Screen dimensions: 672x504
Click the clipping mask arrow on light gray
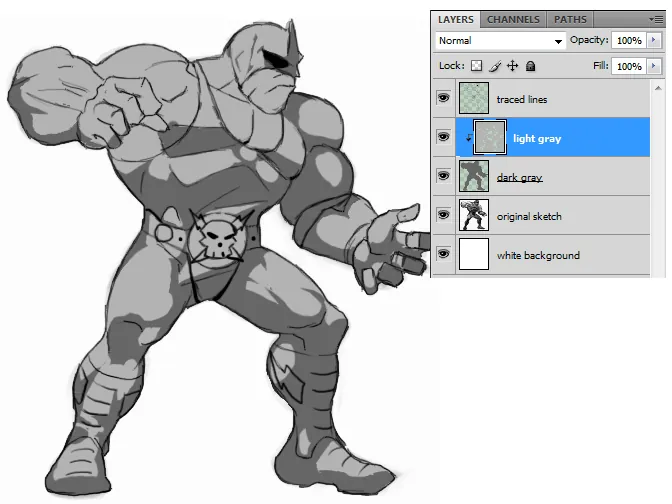point(468,138)
